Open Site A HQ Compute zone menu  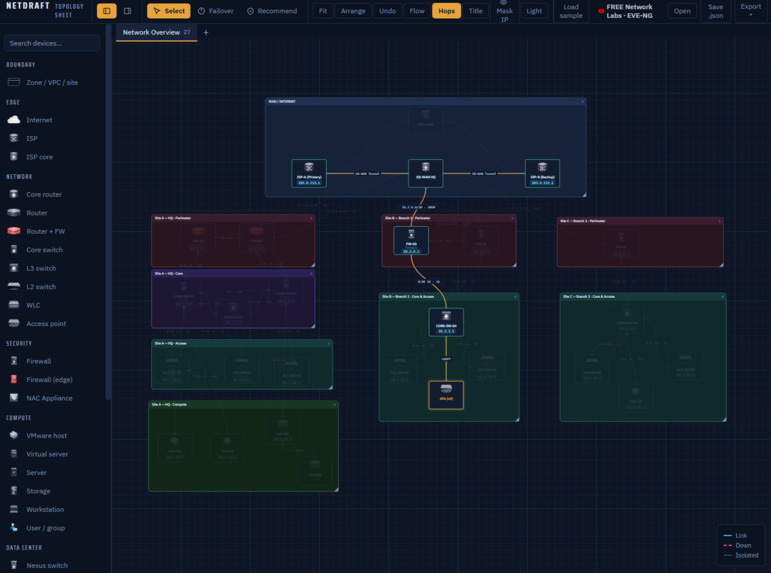click(x=335, y=405)
